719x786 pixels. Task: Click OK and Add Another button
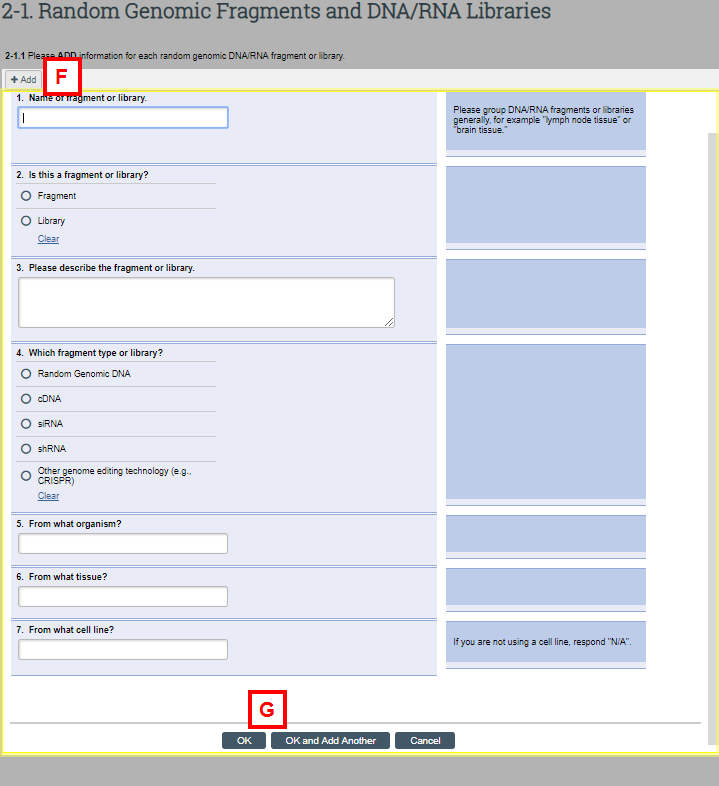point(330,740)
